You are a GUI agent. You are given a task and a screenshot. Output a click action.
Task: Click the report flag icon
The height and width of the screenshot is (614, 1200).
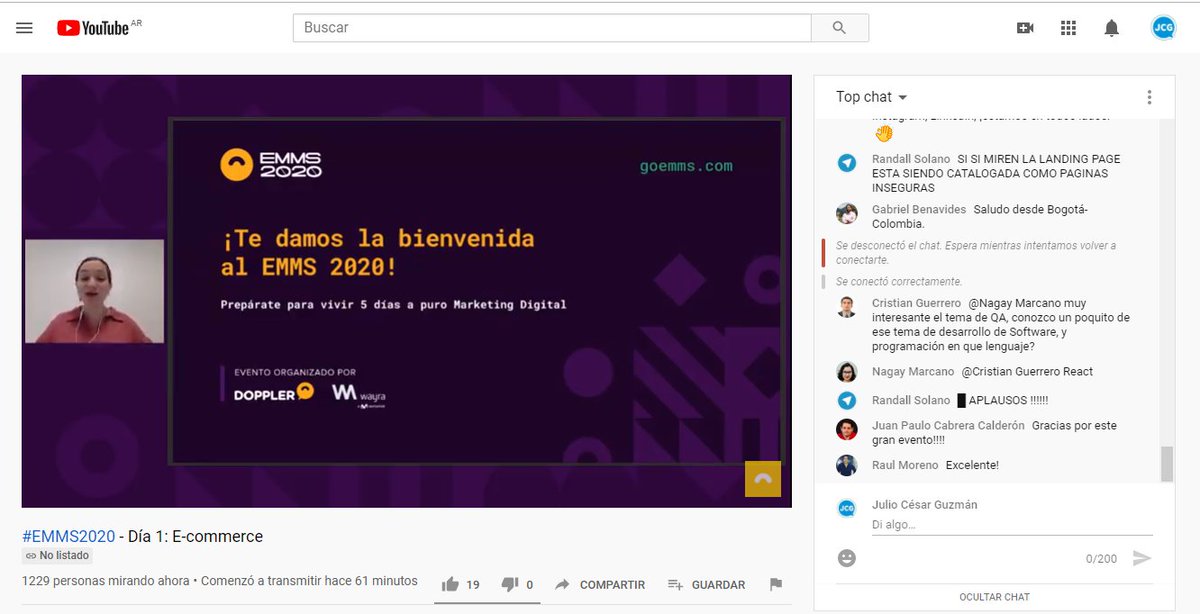(x=775, y=584)
